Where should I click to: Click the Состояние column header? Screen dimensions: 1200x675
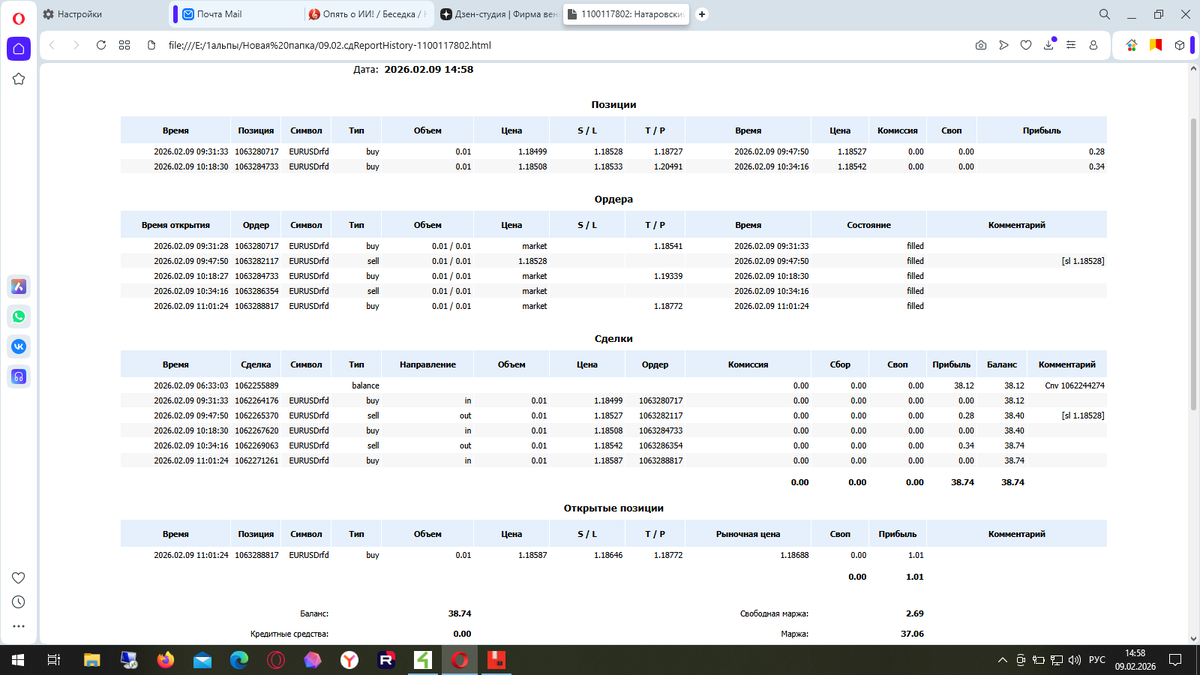(869, 225)
